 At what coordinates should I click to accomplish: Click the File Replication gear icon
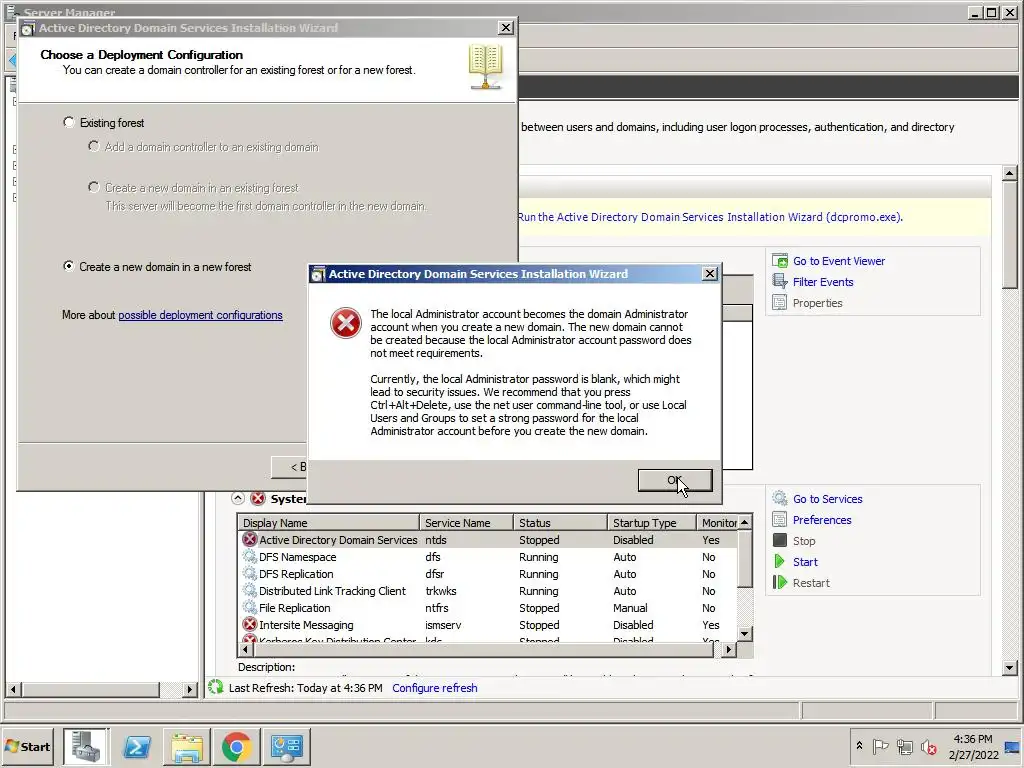click(x=249, y=607)
